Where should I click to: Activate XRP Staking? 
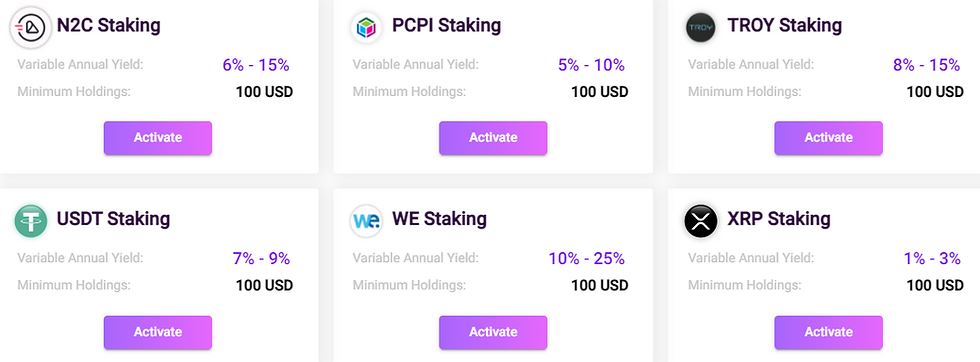[x=828, y=332]
